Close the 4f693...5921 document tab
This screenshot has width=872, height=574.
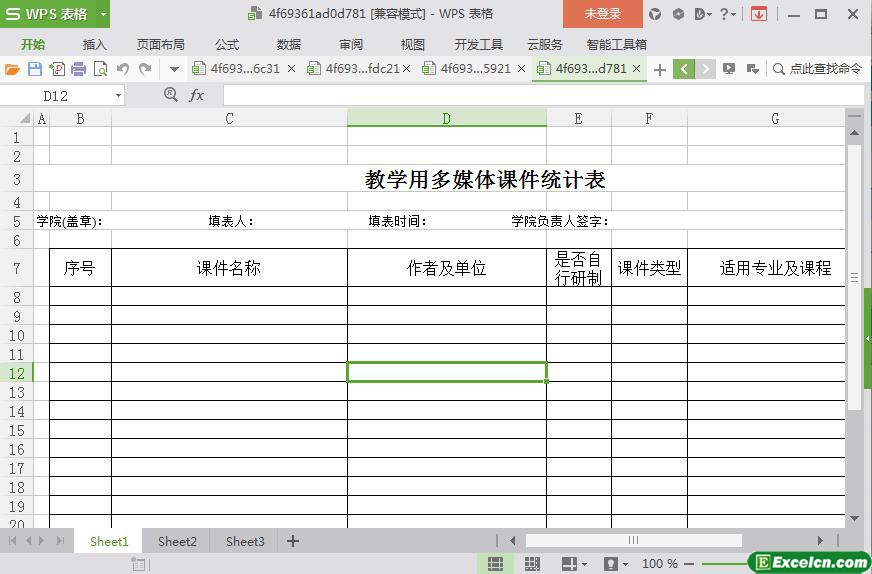pyautogui.click(x=522, y=68)
